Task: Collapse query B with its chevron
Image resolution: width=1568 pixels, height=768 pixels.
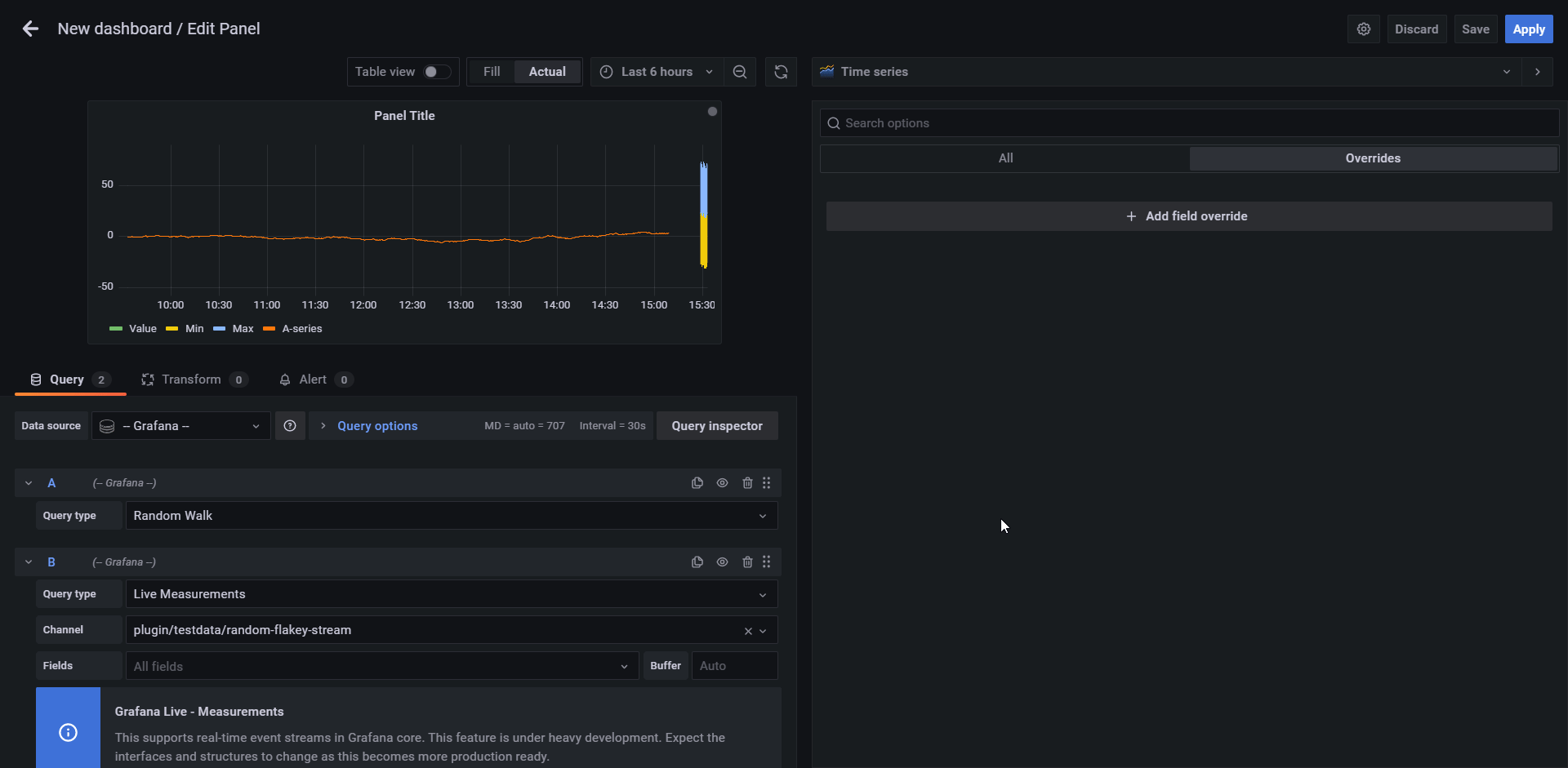Action: pyautogui.click(x=29, y=562)
